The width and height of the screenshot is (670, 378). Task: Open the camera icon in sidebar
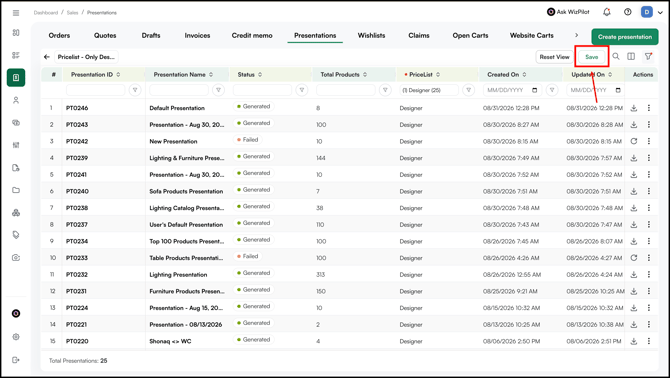click(16, 258)
